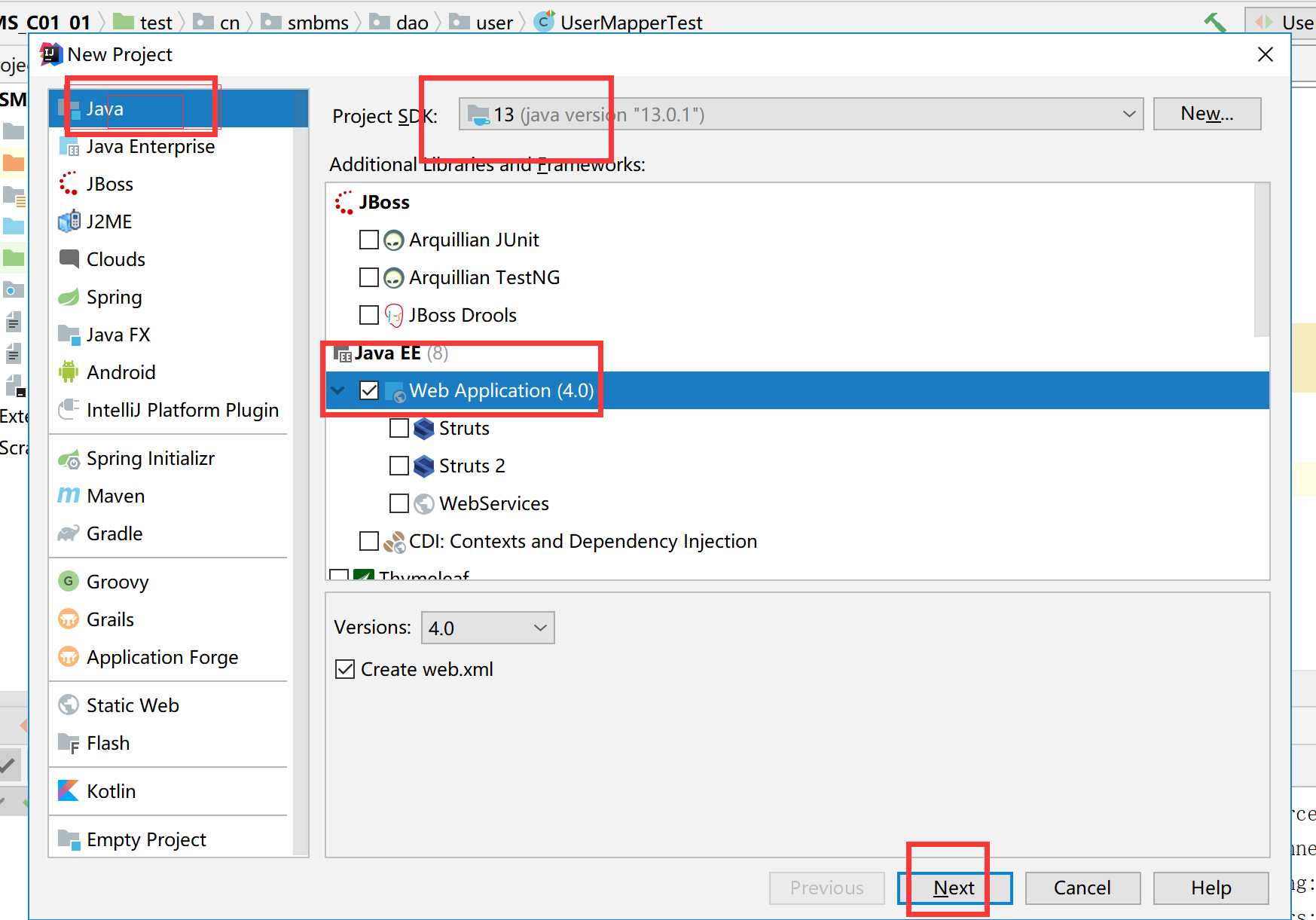This screenshot has width=1316, height=920.
Task: Click the CDI beans icon
Action: (x=394, y=541)
